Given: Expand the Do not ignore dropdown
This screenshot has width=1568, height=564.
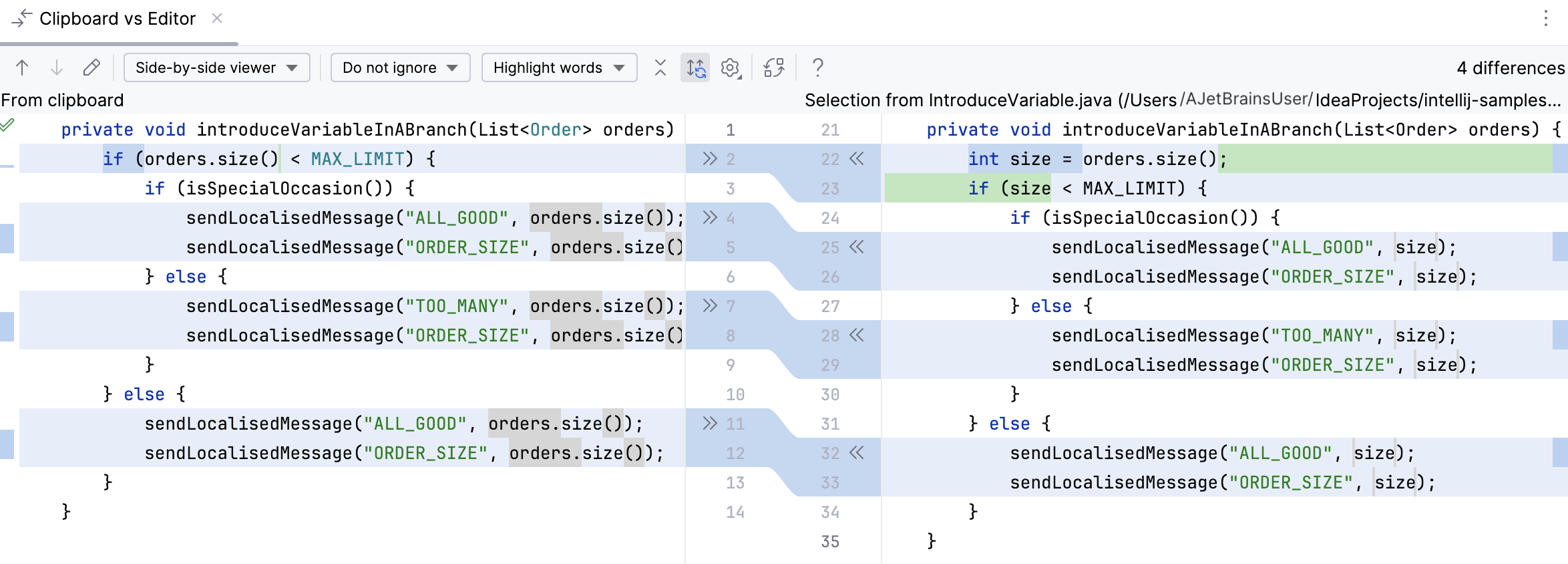Looking at the screenshot, I should (x=400, y=67).
